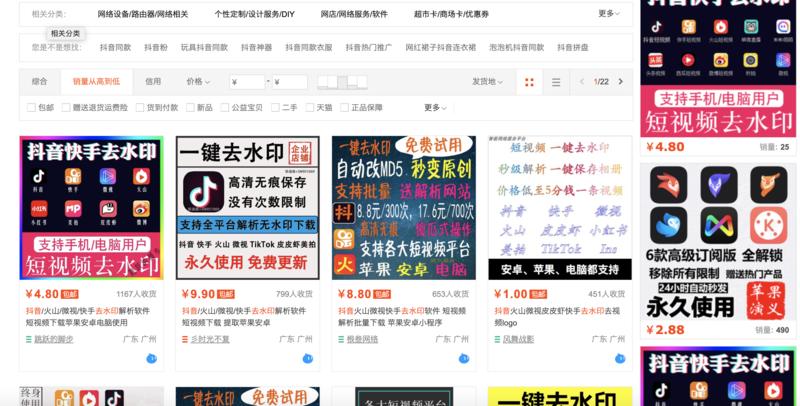Open ¥8.80 自动改MD5 product thumbnail
The height and width of the screenshot is (406, 800).
click(404, 208)
